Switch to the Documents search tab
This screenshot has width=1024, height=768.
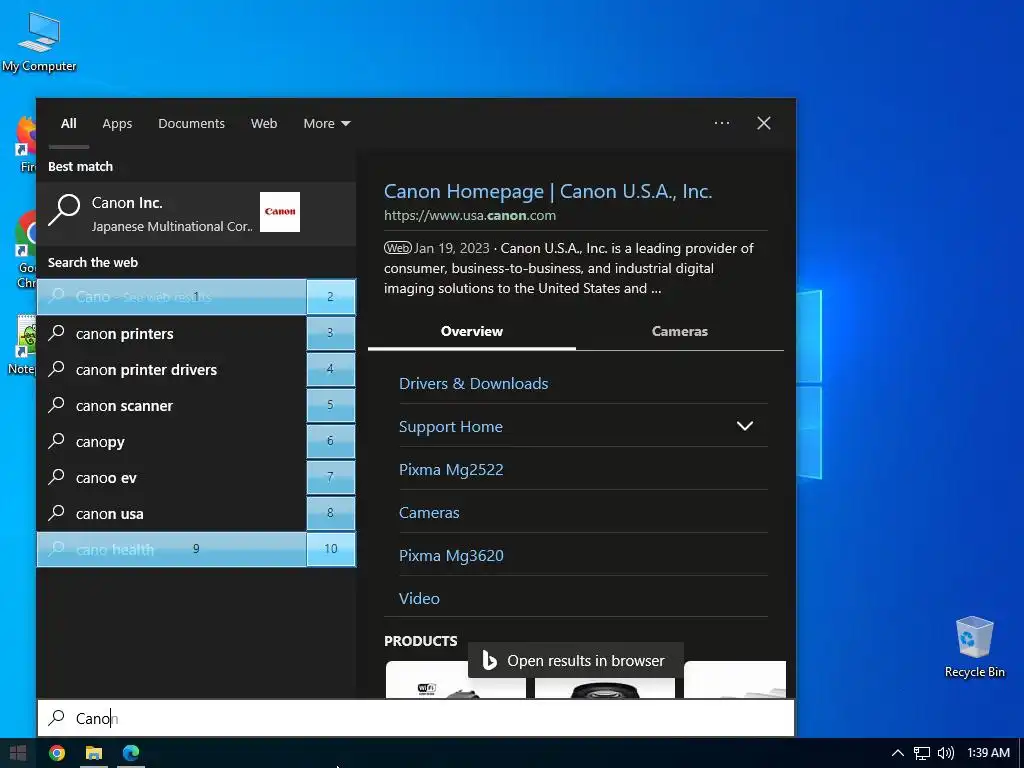191,123
